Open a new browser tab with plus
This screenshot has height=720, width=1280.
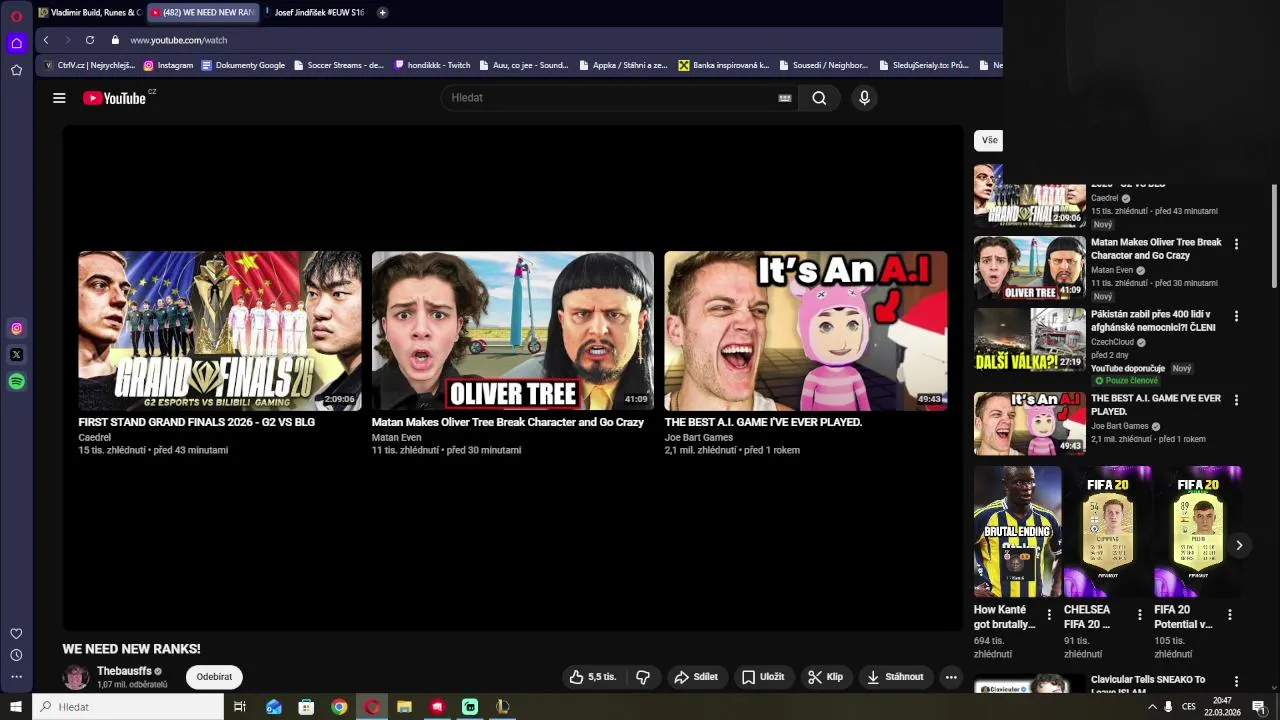point(382,13)
